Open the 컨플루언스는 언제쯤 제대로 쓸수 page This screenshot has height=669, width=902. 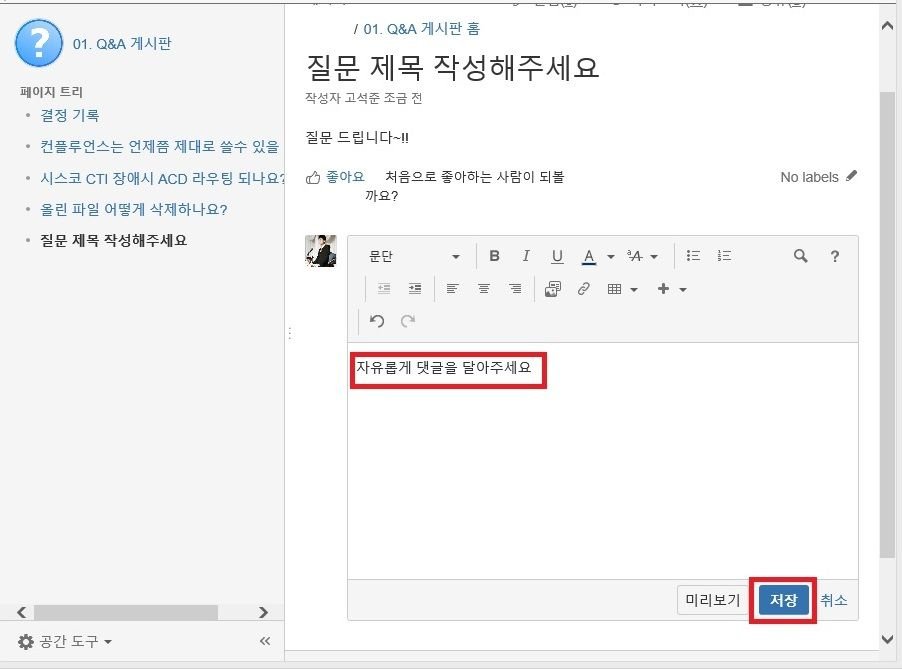pos(159,146)
